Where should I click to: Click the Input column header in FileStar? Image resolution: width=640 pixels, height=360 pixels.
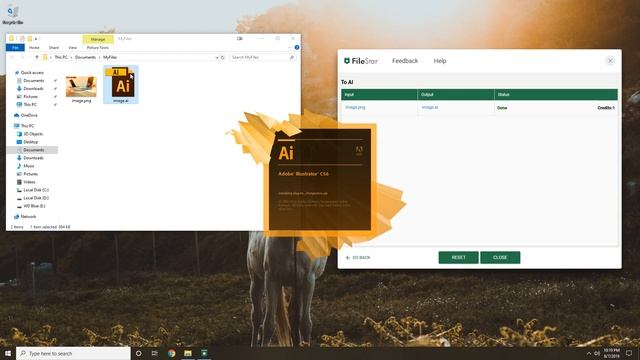tap(379, 95)
